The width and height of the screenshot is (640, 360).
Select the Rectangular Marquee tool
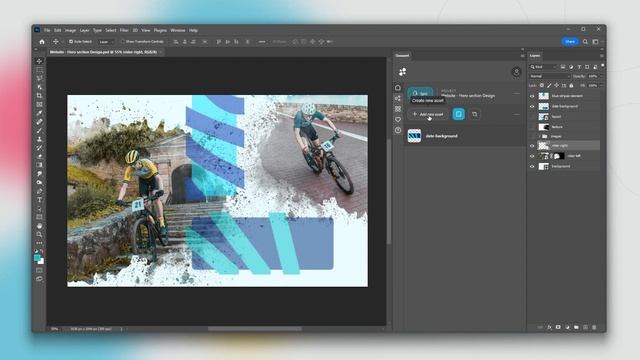point(39,70)
